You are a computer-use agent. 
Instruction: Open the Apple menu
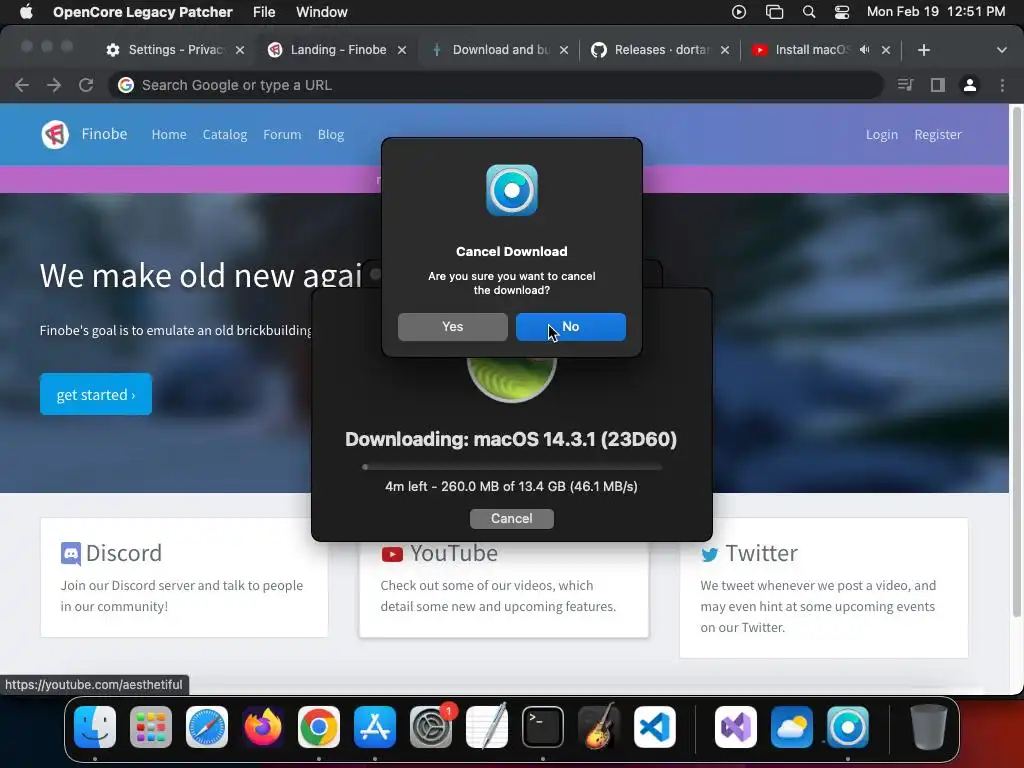coord(26,12)
